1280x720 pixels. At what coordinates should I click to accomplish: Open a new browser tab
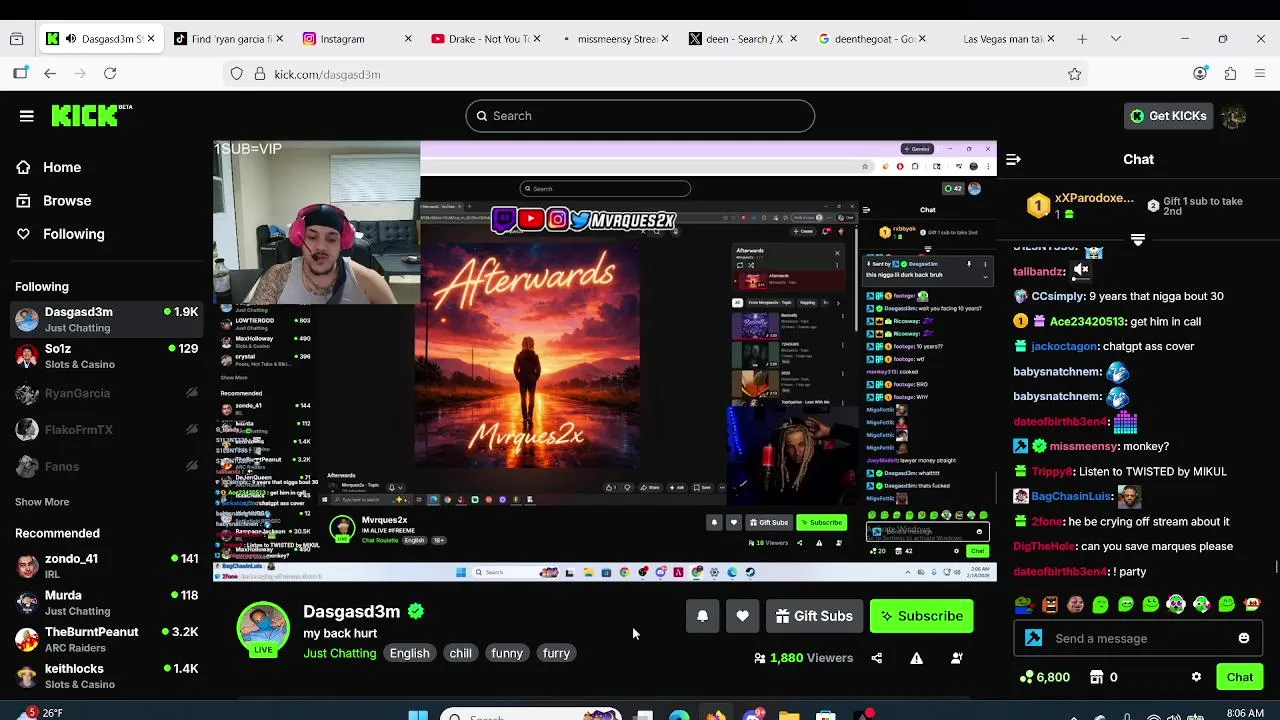click(x=1082, y=39)
